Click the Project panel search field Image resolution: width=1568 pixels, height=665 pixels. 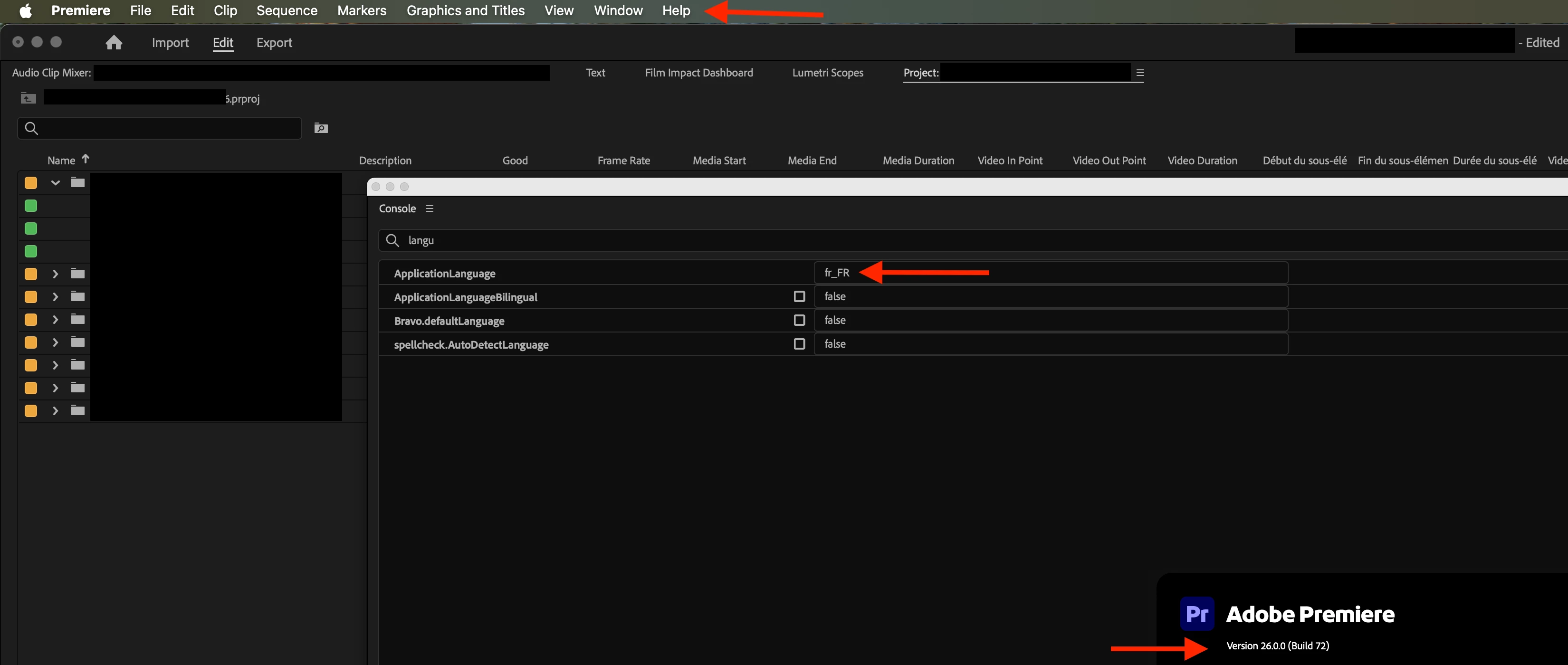pyautogui.click(x=160, y=128)
